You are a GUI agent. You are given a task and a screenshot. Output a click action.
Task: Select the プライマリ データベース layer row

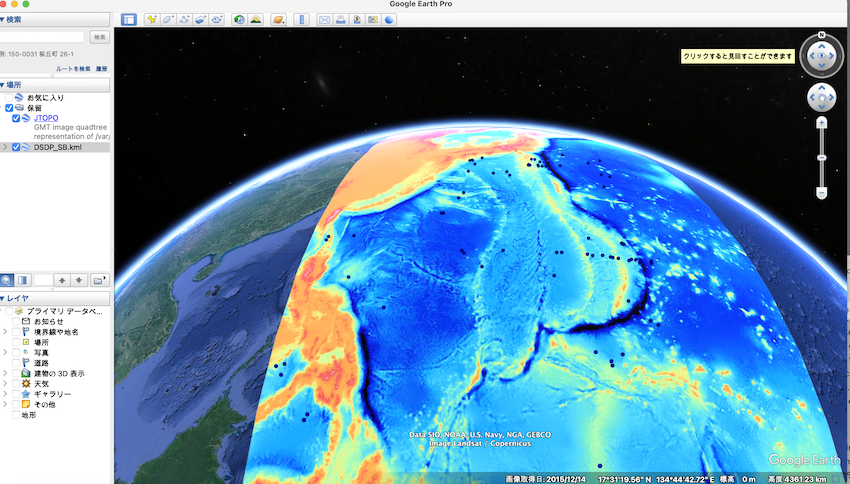64,311
